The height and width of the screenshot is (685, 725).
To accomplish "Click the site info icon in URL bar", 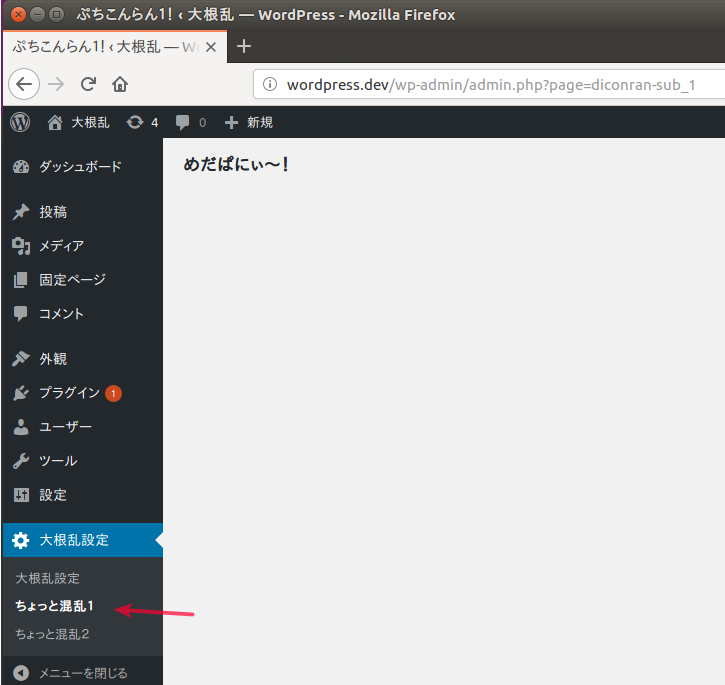I will (x=270, y=85).
